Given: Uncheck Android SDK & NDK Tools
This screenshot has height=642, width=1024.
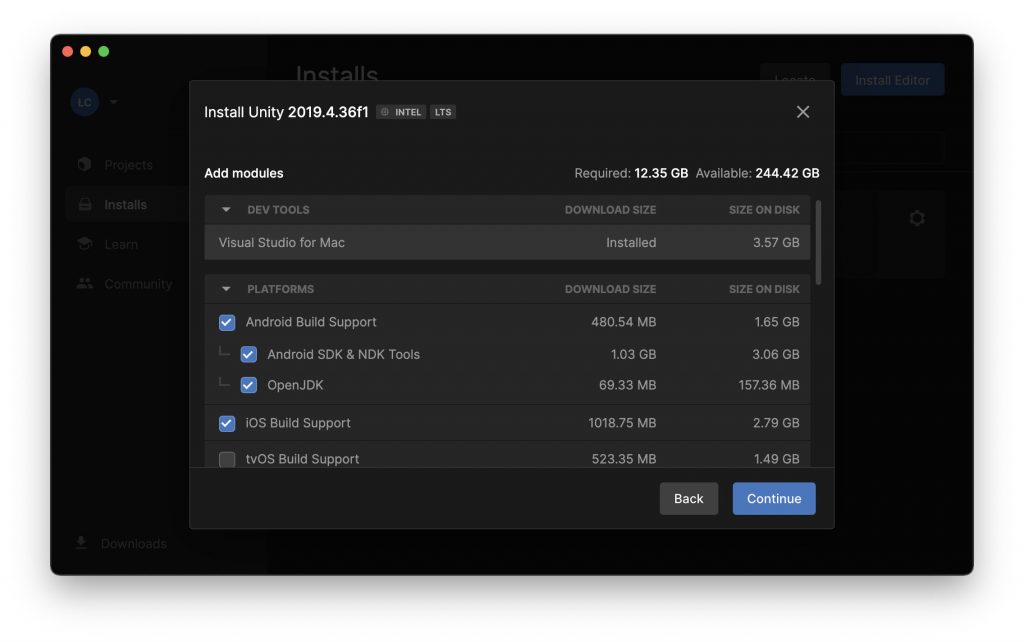Looking at the screenshot, I should click(x=248, y=354).
